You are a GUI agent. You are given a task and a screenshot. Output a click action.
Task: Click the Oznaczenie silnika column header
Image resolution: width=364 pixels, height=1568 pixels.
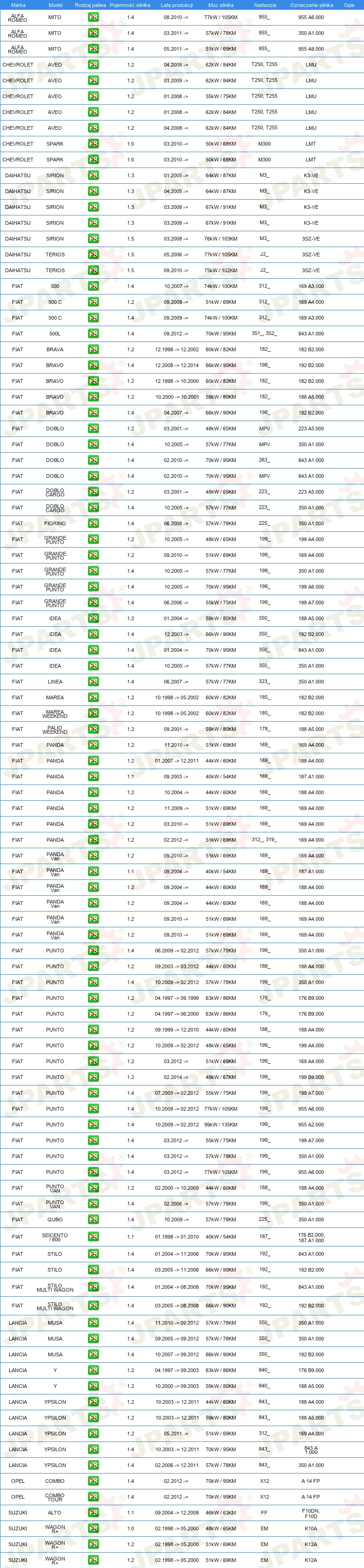pyautogui.click(x=312, y=5)
